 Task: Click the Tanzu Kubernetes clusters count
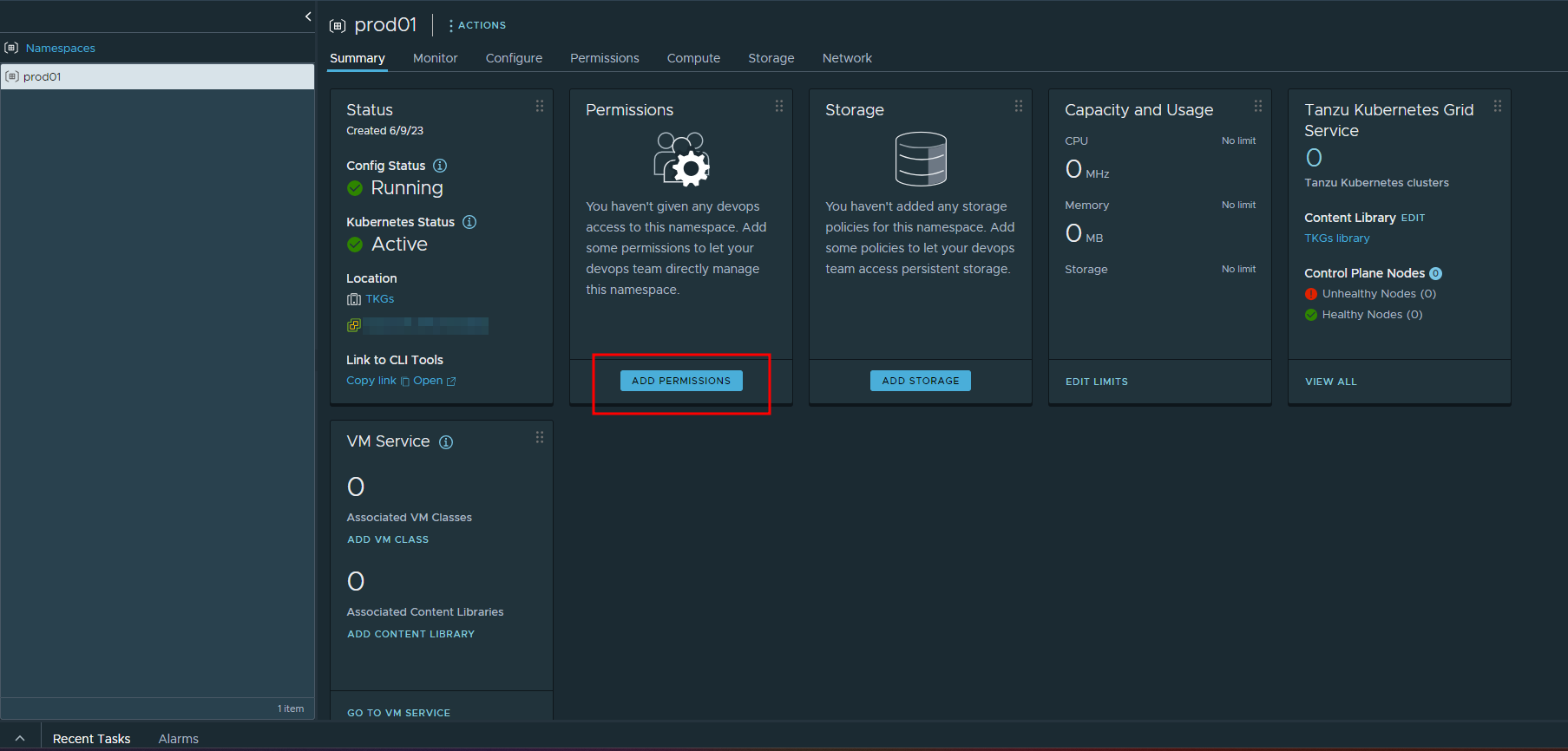tap(1314, 158)
